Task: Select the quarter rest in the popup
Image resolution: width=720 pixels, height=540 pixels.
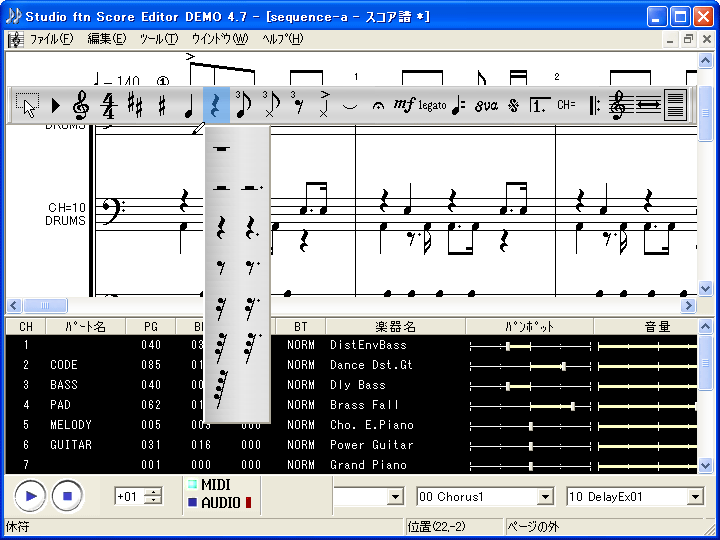Action: point(221,228)
